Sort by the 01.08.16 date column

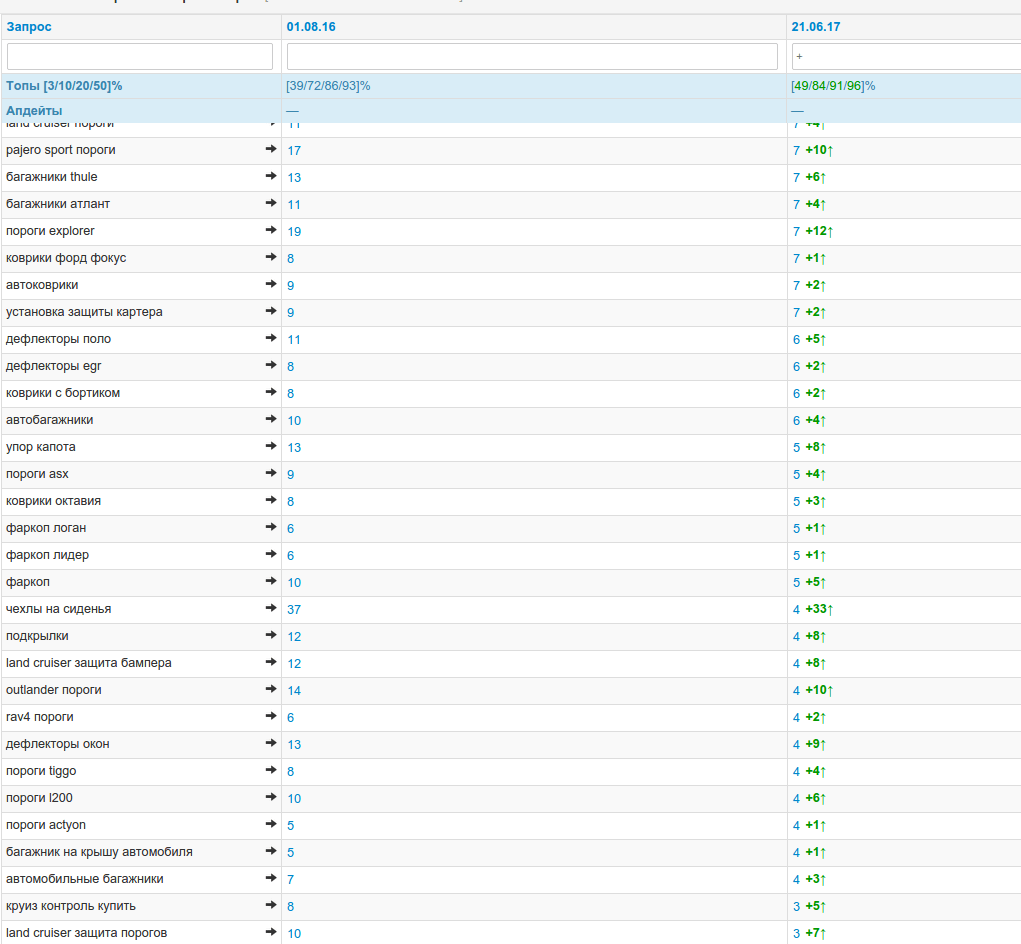pyautogui.click(x=311, y=27)
